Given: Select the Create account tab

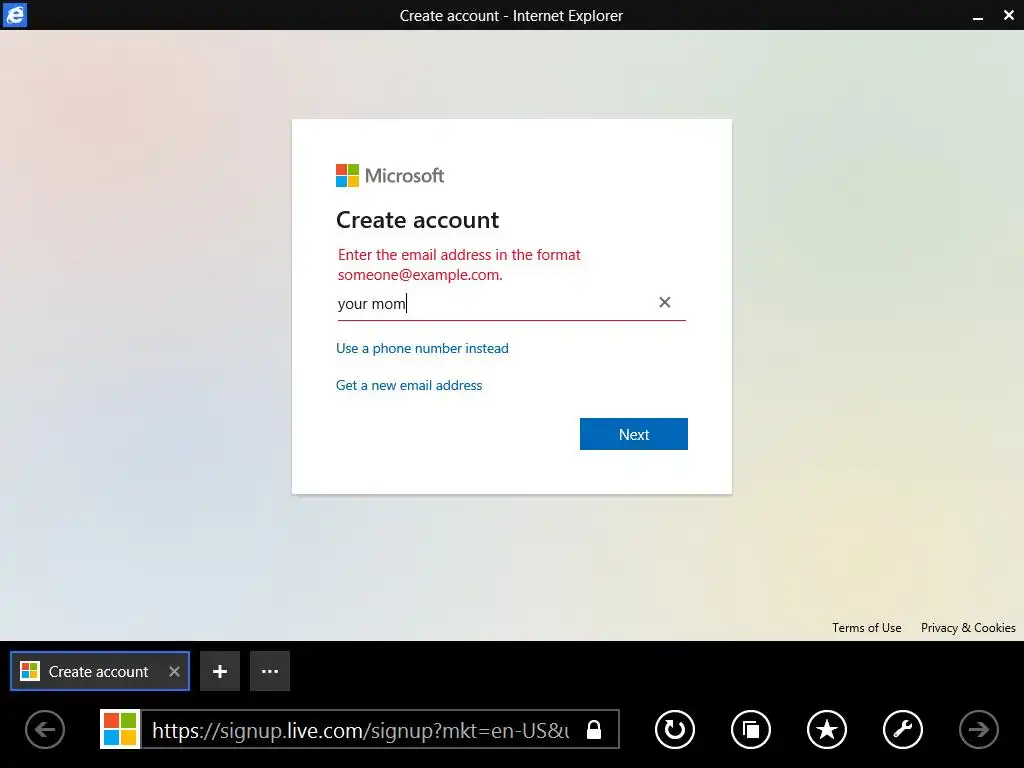Looking at the screenshot, I should [100, 671].
